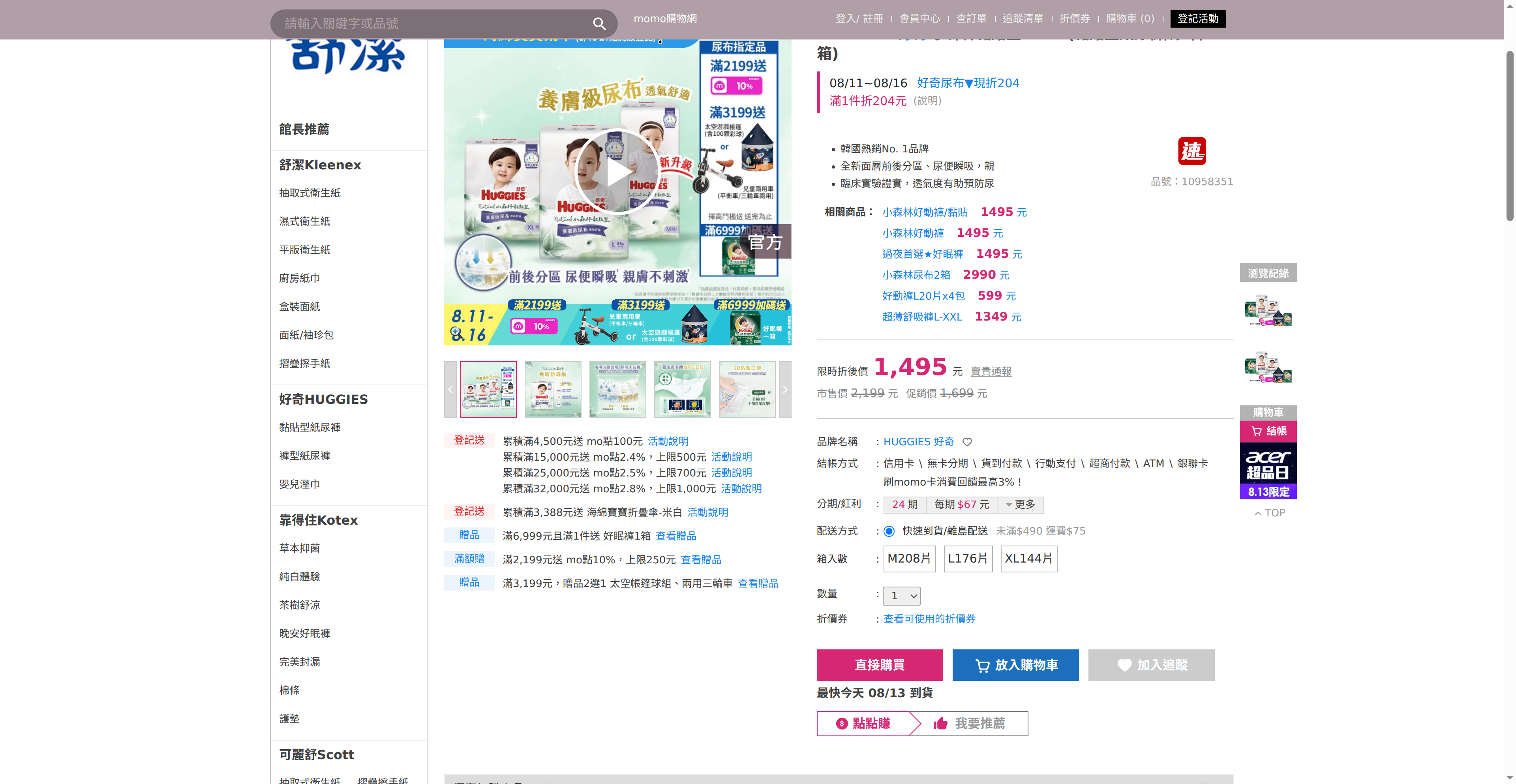Open related product 小森林好動褲/黏貼
This screenshot has height=784, width=1516.
click(925, 212)
